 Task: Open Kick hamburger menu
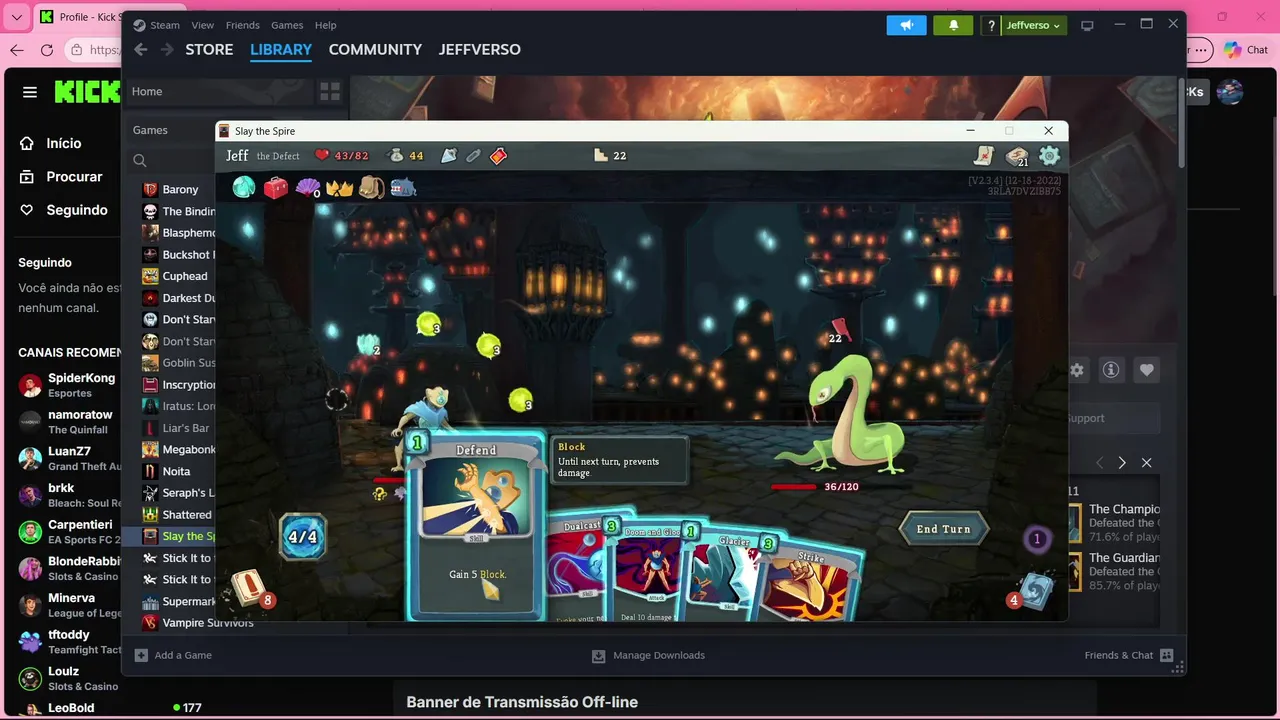click(x=30, y=92)
